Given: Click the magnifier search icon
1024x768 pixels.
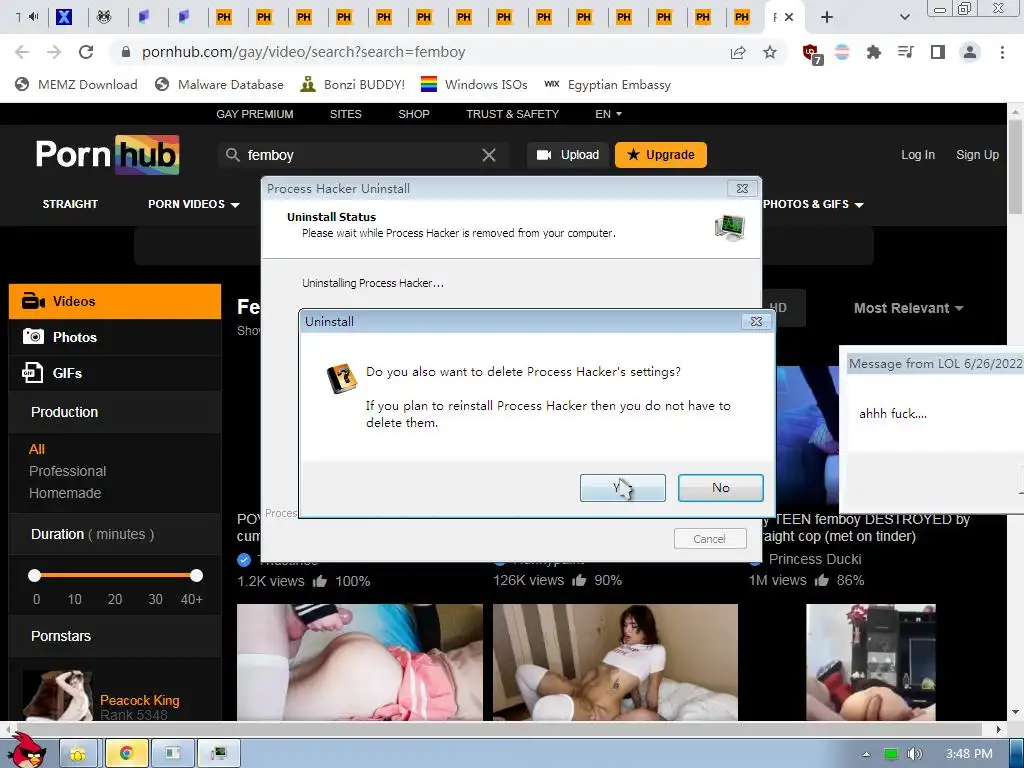Looking at the screenshot, I should 232,155.
